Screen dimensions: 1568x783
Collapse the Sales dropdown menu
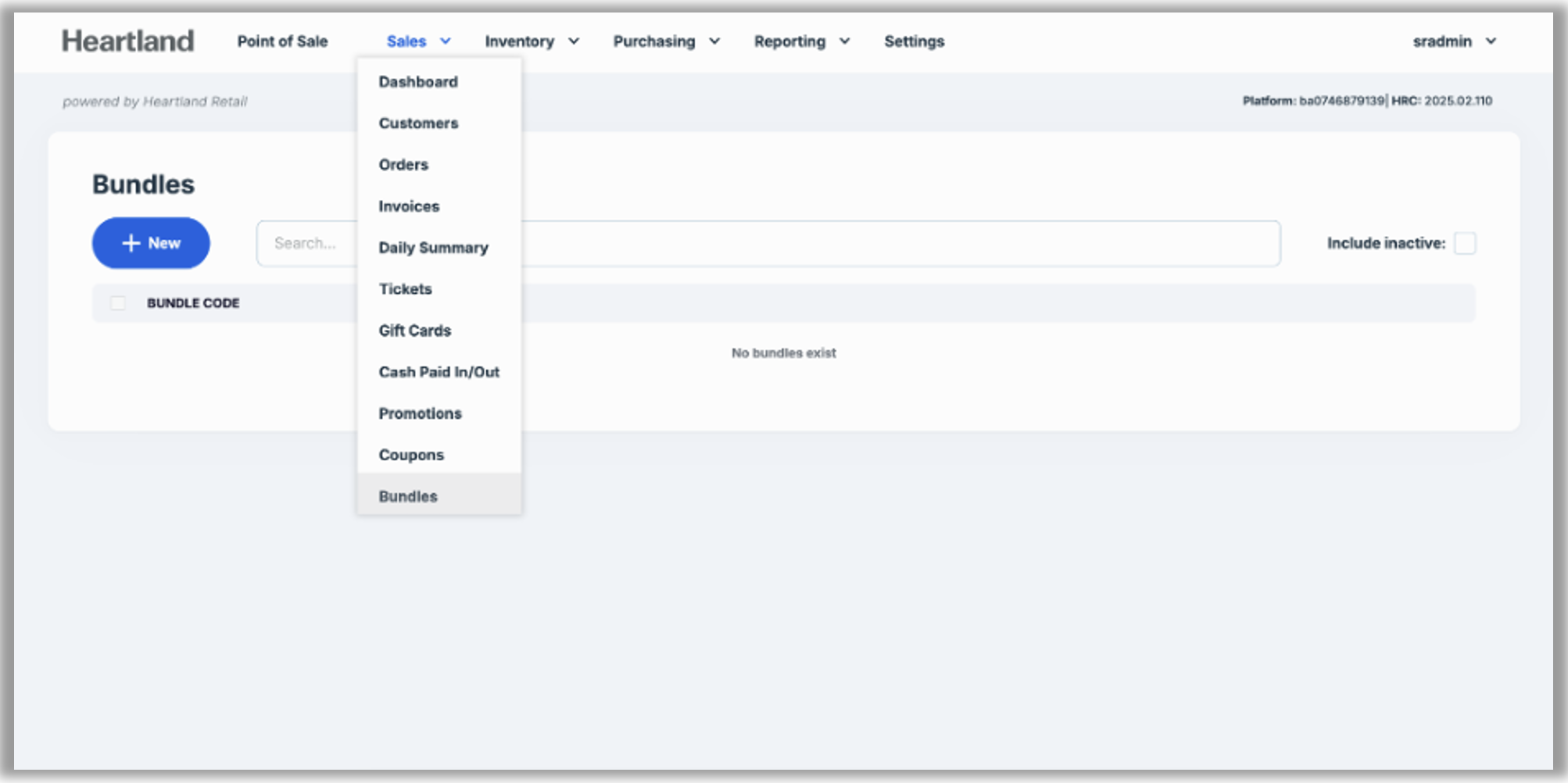pyautogui.click(x=418, y=41)
